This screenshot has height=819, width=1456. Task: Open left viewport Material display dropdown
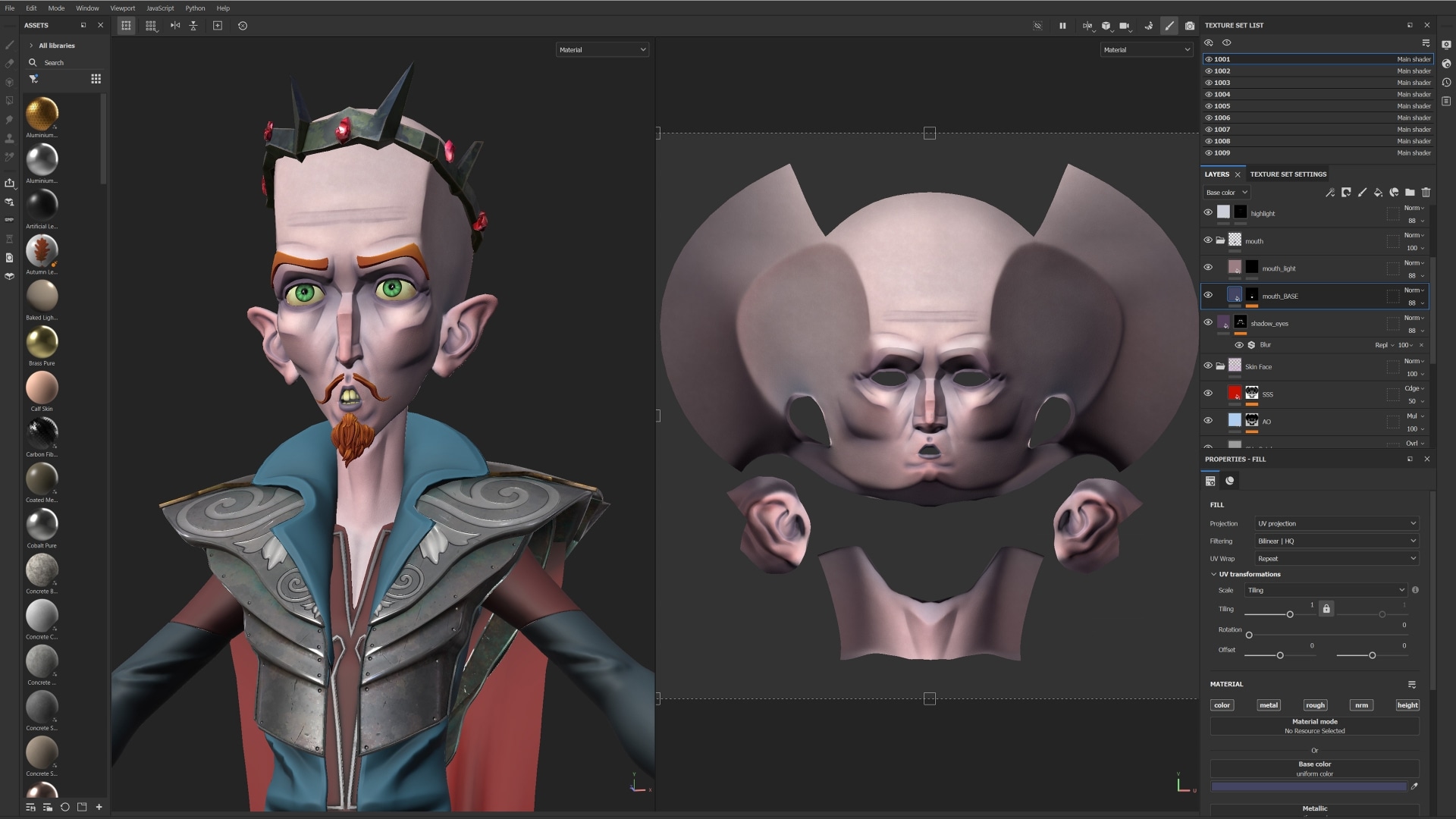[x=602, y=50]
